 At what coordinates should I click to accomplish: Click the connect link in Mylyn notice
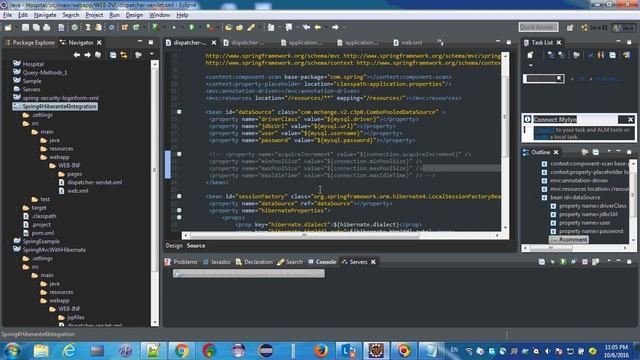coord(544,130)
